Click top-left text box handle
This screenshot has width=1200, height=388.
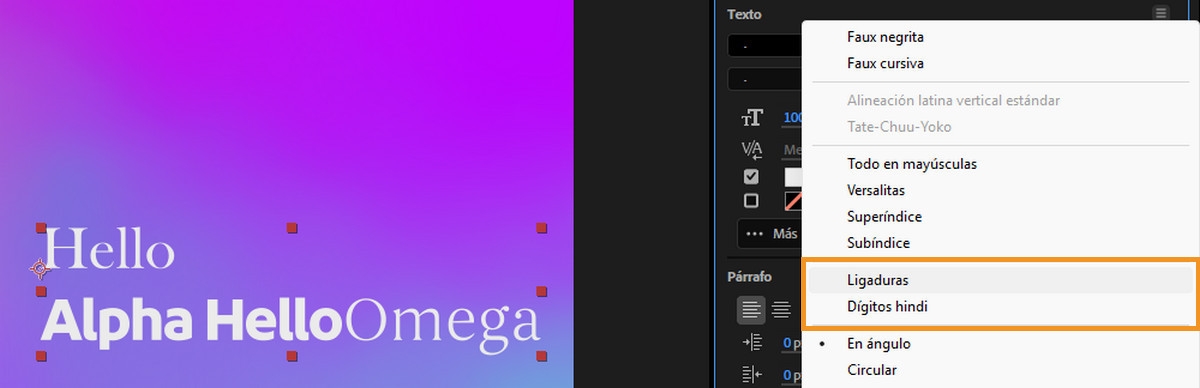click(42, 229)
